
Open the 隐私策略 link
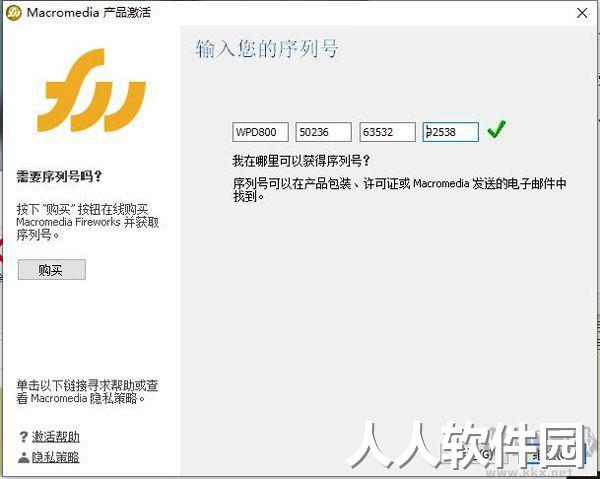(x=55, y=457)
